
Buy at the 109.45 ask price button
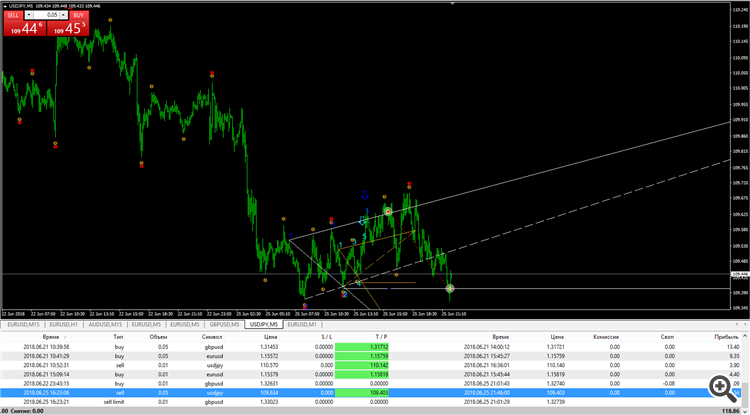point(68,28)
